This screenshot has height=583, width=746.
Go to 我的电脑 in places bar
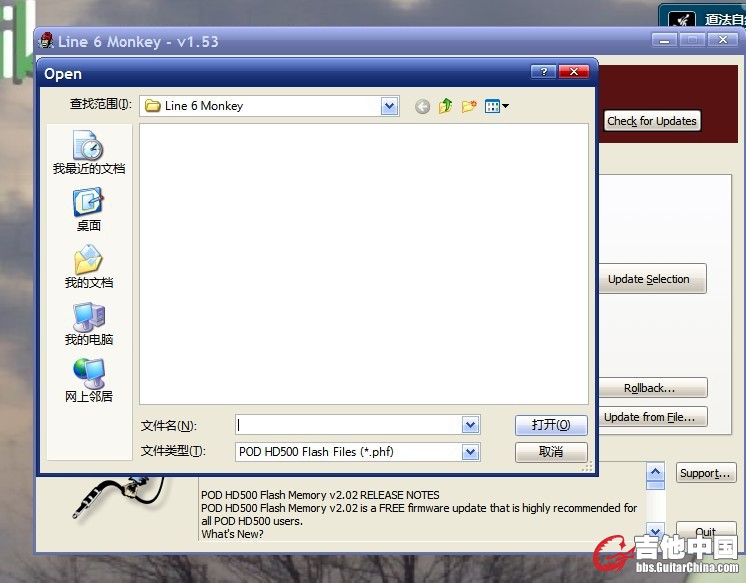(89, 324)
